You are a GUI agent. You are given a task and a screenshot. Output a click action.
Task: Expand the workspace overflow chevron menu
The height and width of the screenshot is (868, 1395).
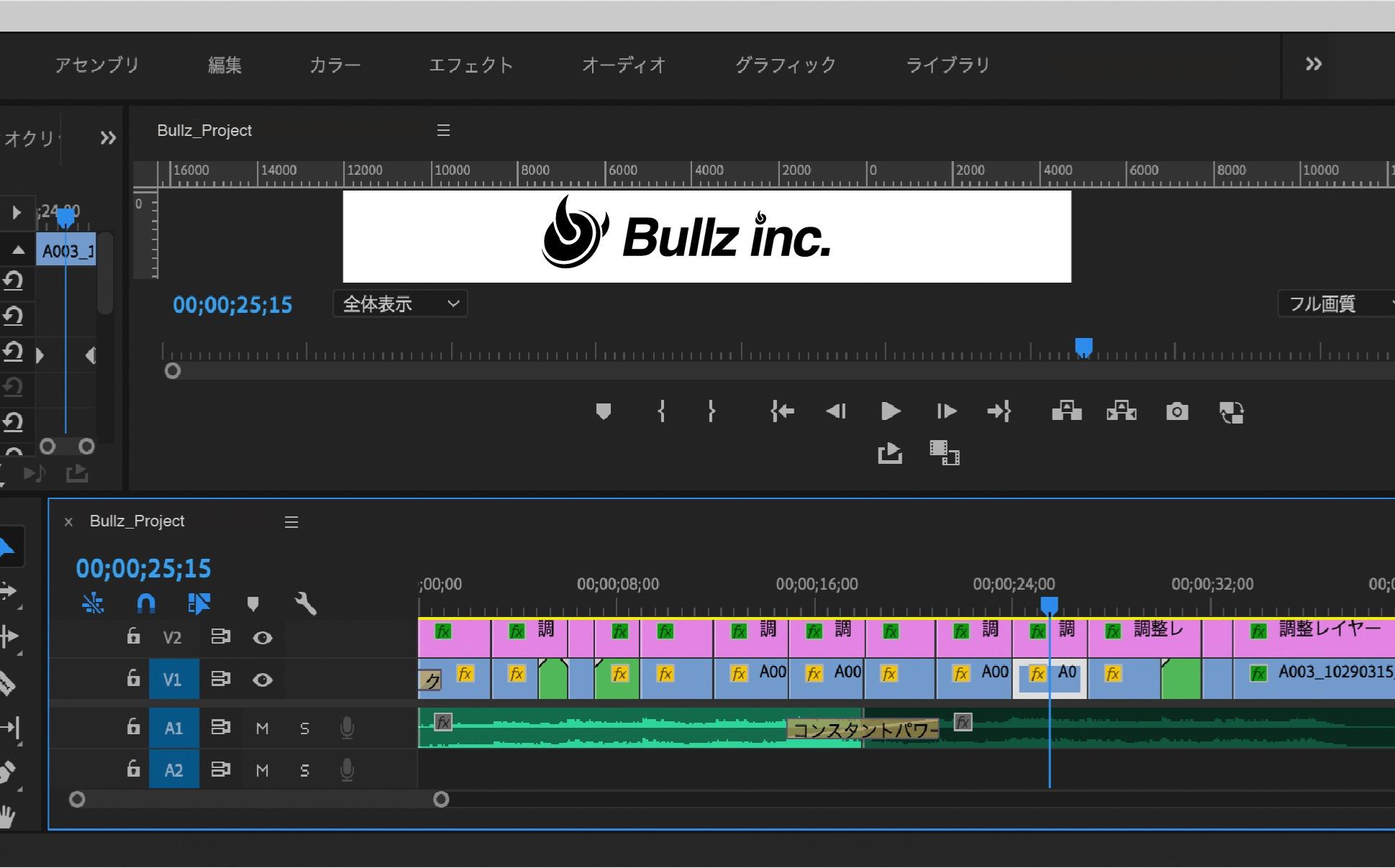pos(1313,65)
